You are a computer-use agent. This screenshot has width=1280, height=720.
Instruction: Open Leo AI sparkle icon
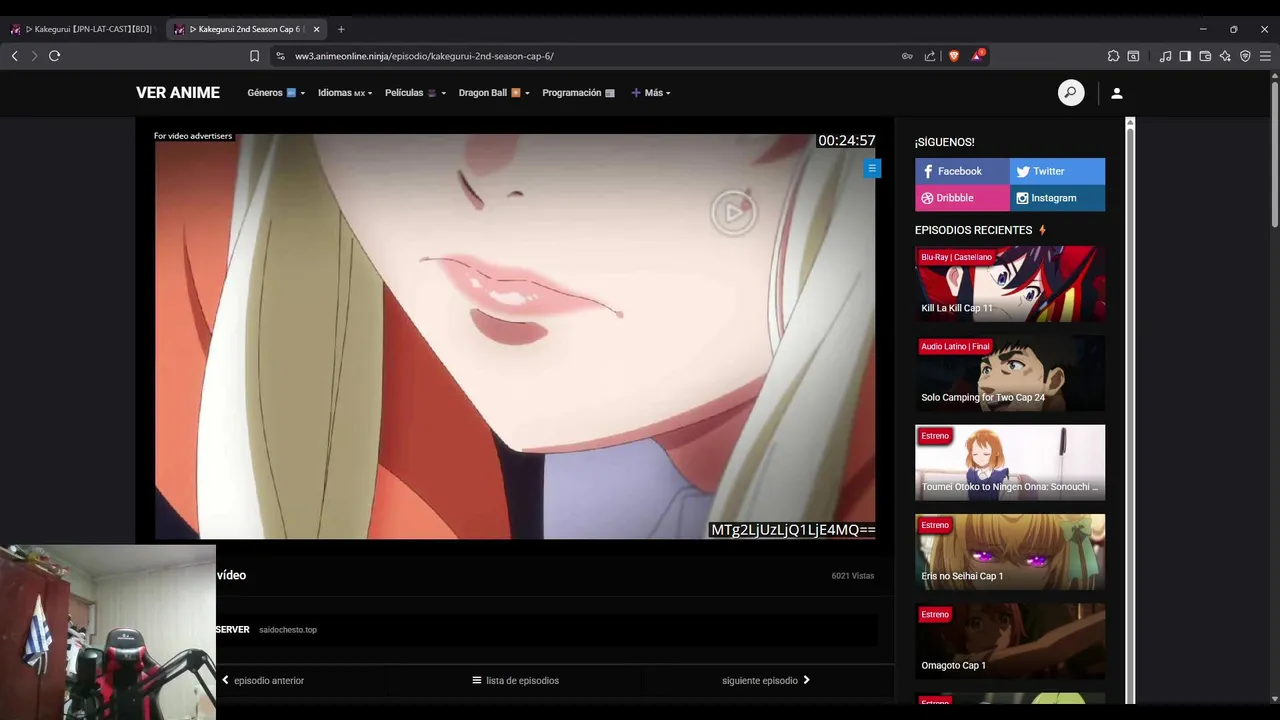pos(1225,56)
